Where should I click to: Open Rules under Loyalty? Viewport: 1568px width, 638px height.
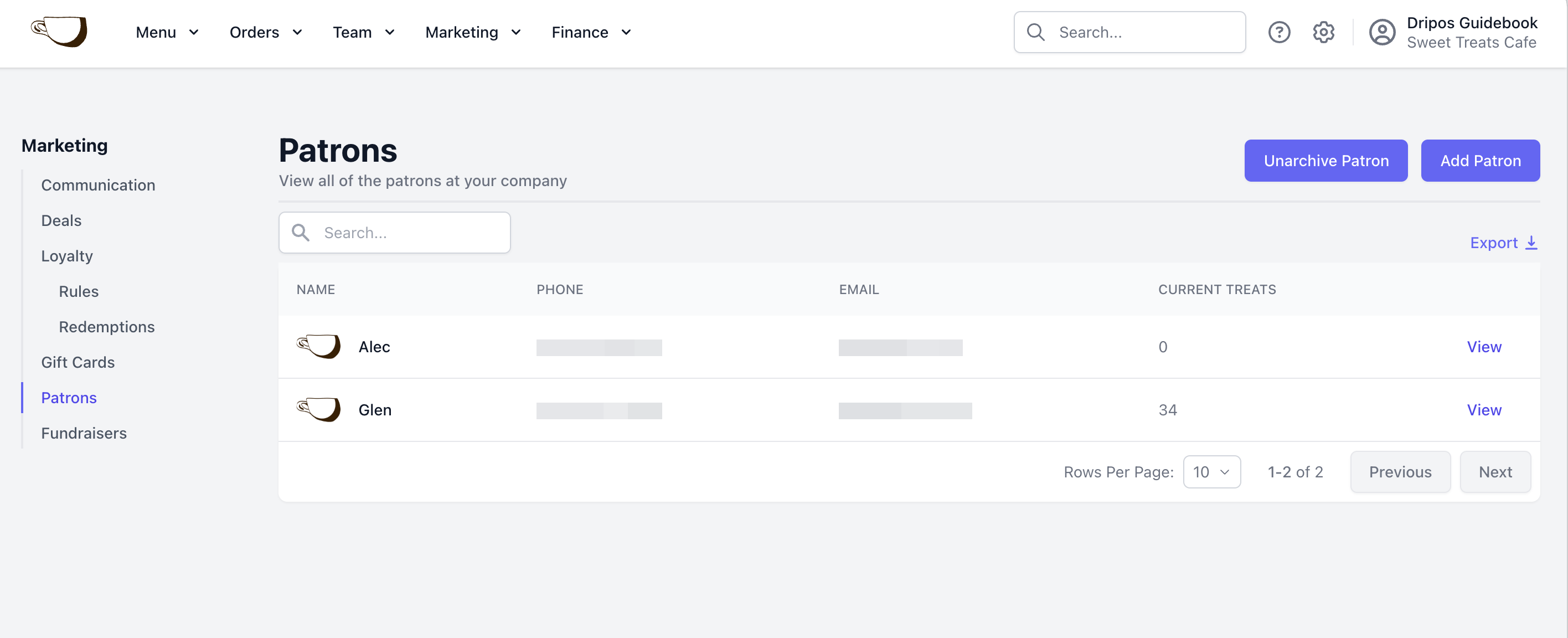[79, 291]
